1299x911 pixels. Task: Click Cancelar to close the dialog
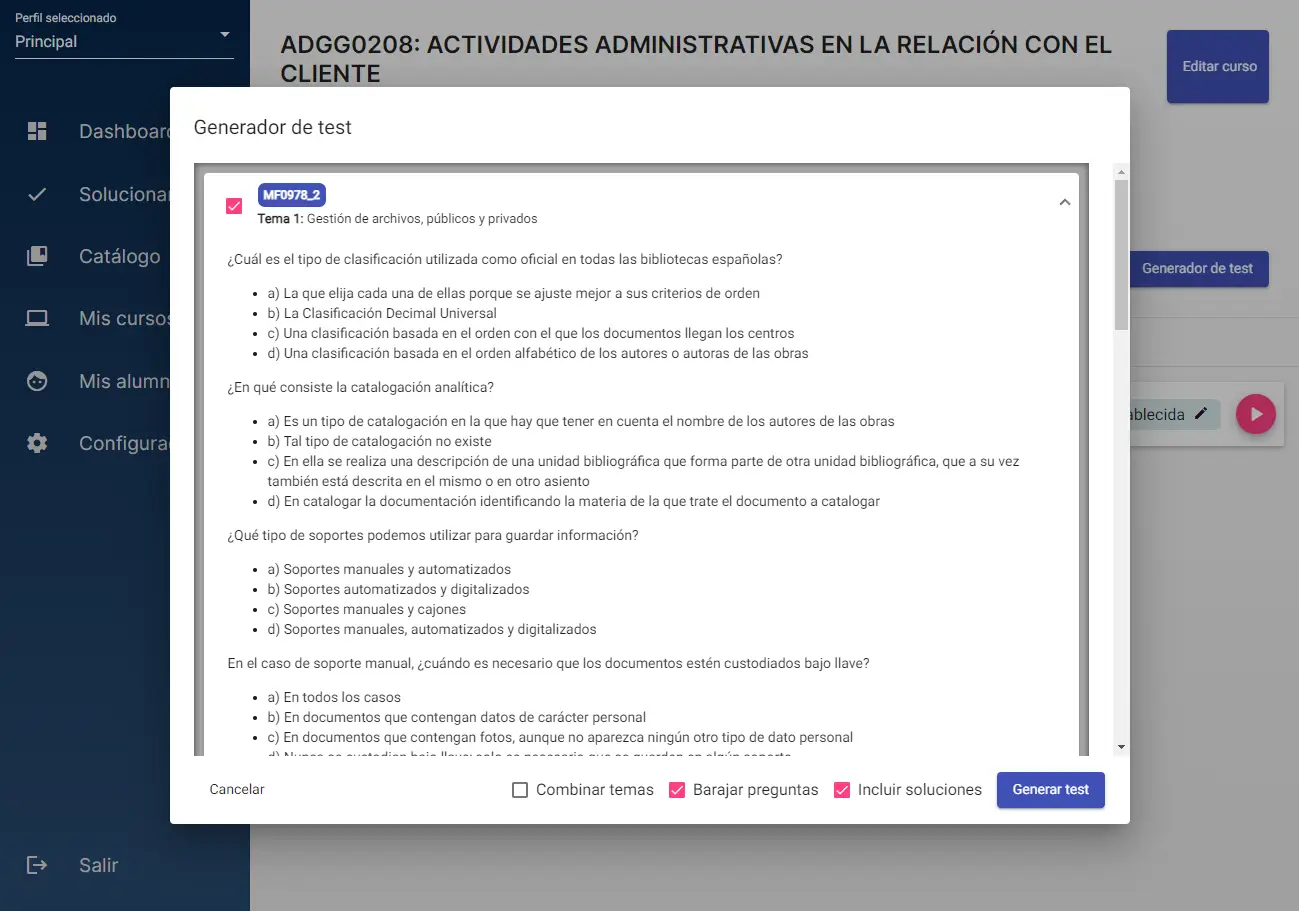click(x=237, y=790)
